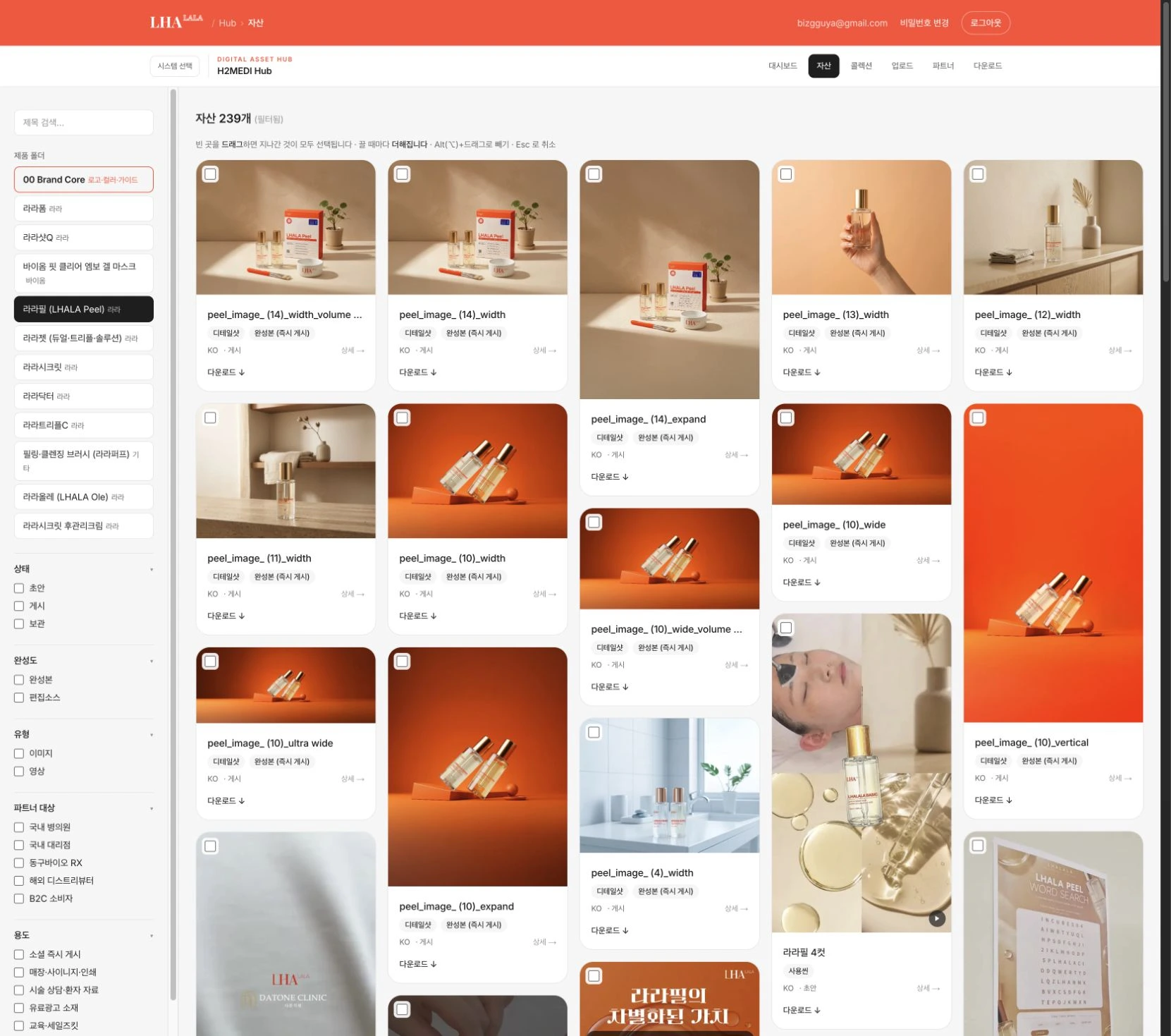Play the 라라필 4컷 video
This screenshot has width=1171, height=1036.
click(x=936, y=918)
